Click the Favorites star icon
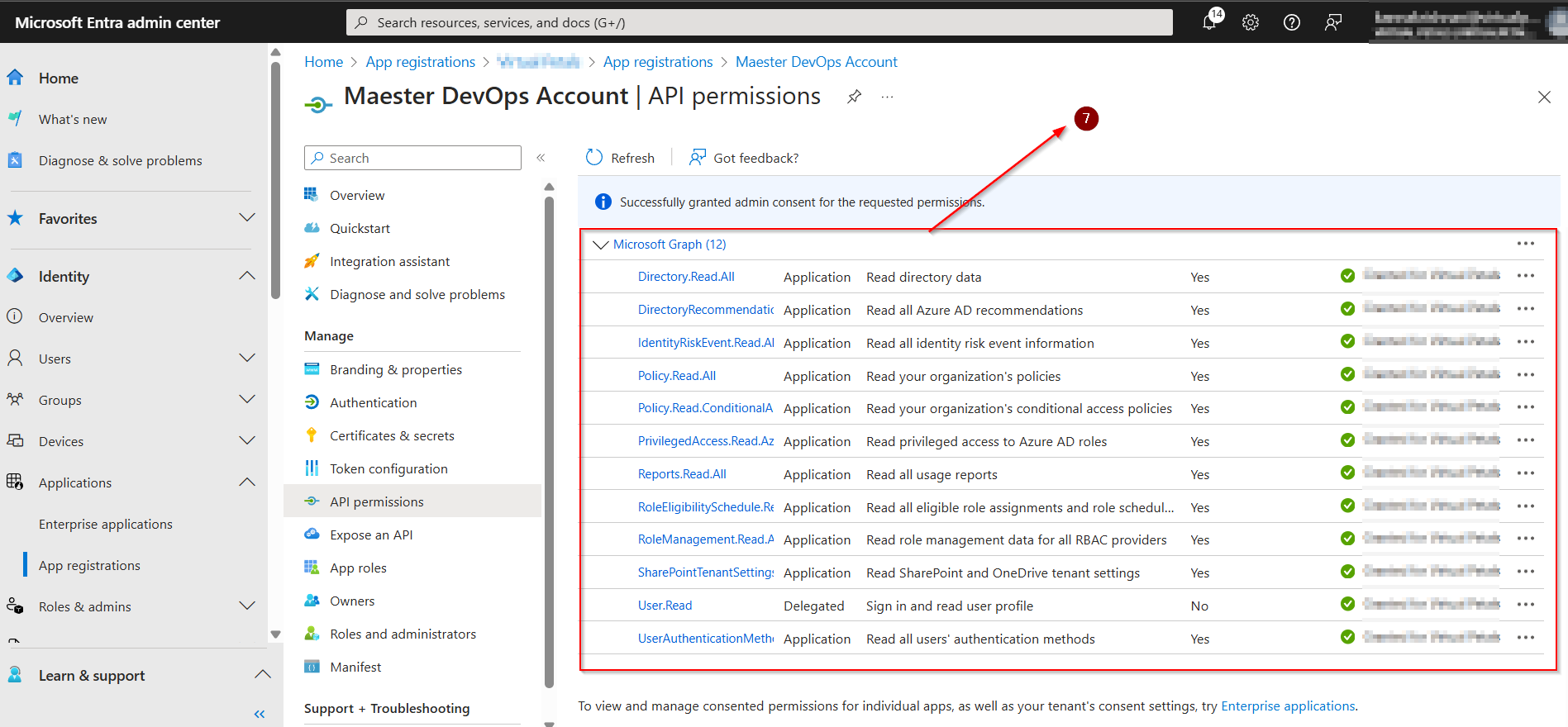The width and height of the screenshot is (1568, 727). (x=15, y=218)
